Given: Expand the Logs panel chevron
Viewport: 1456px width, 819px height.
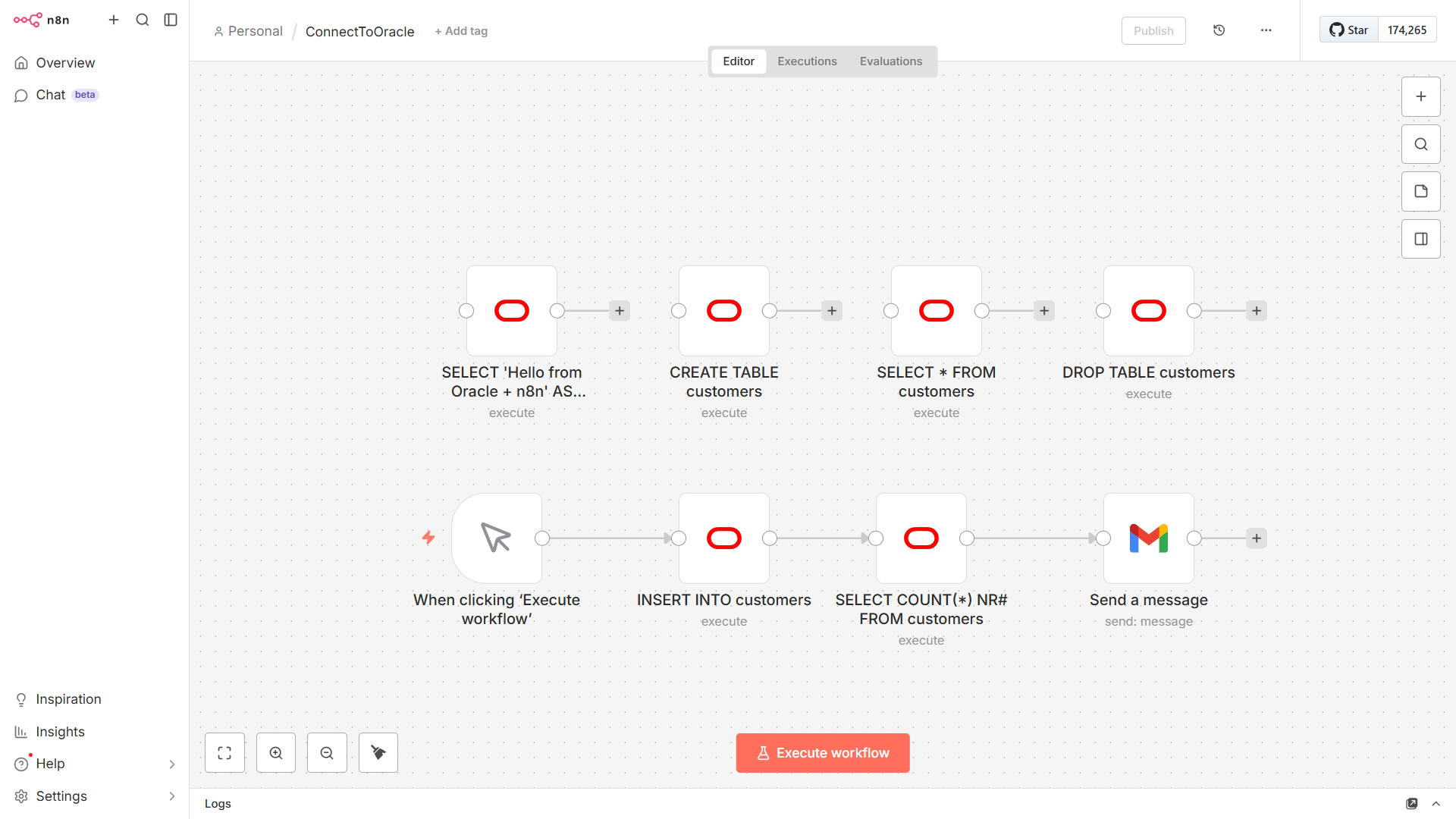Looking at the screenshot, I should (1436, 804).
